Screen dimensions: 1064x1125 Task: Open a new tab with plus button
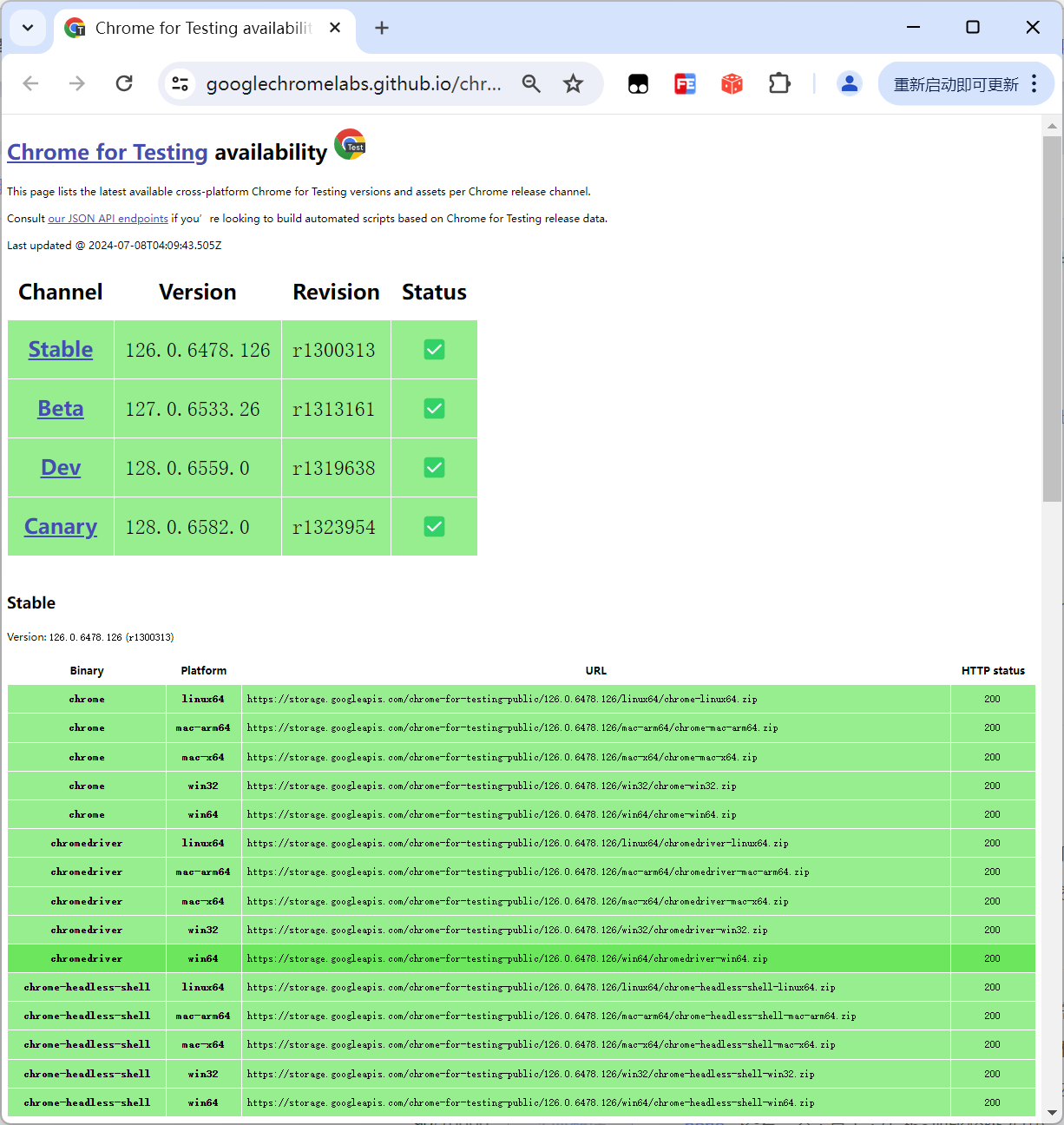(382, 28)
